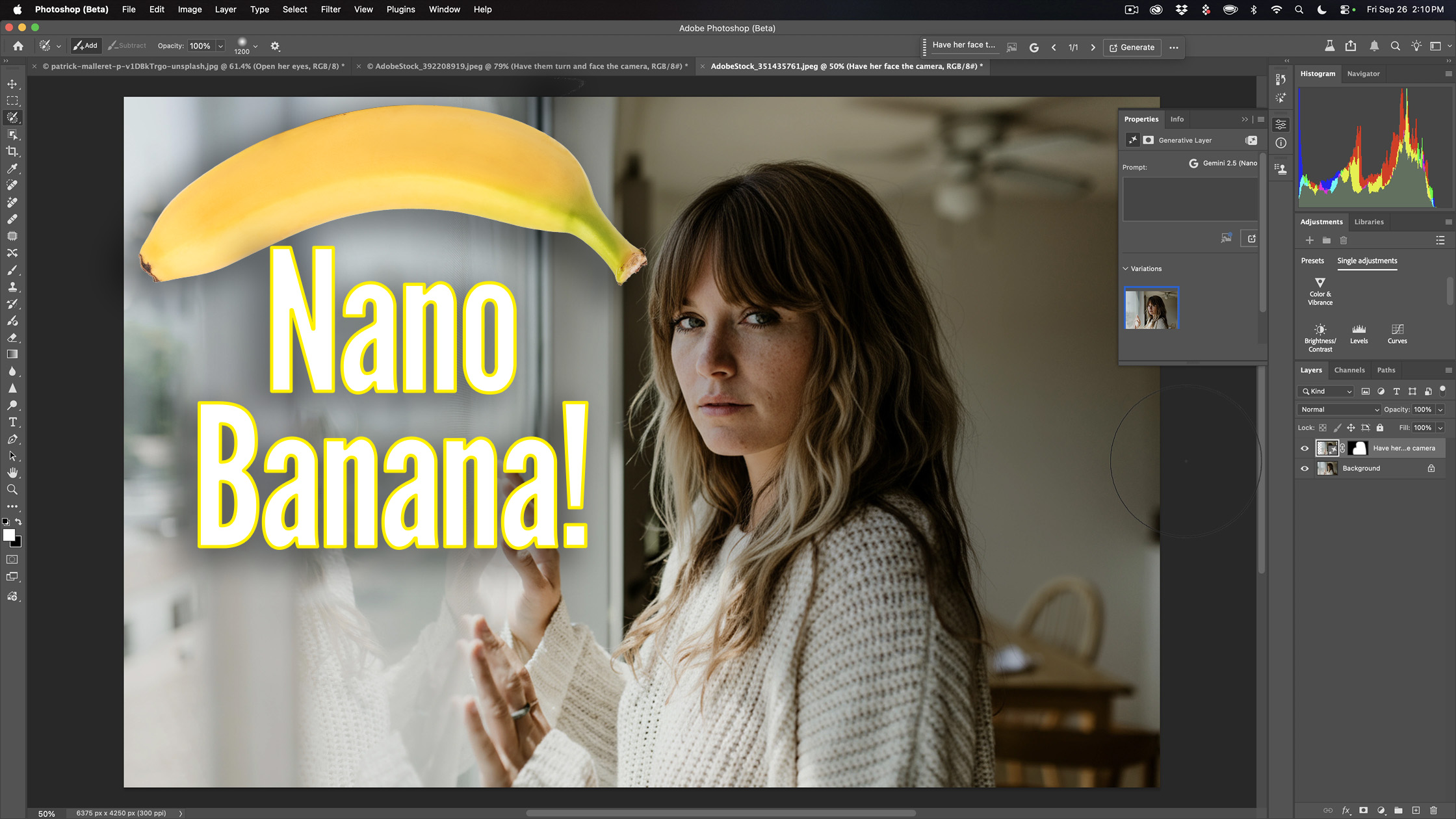Screen dimensions: 1456x819
Task: Choose the Clone Stamp tool
Action: [x=12, y=287]
